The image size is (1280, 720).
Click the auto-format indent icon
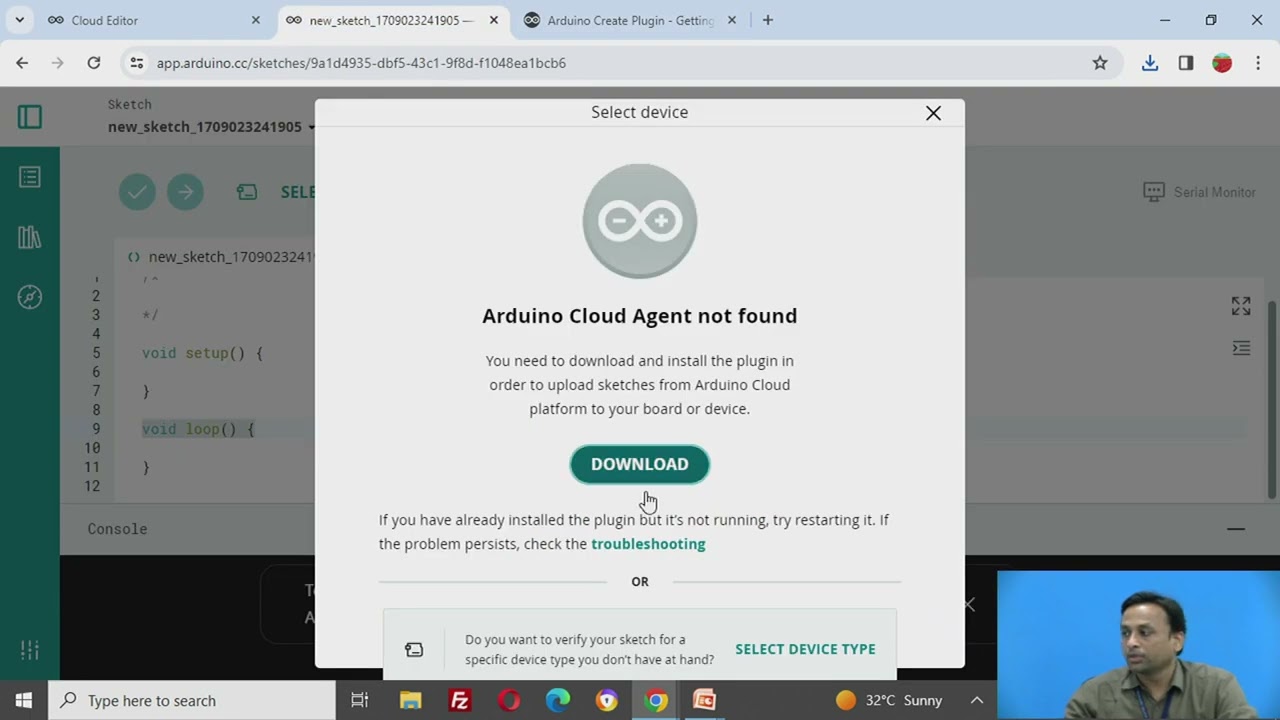(x=1241, y=348)
